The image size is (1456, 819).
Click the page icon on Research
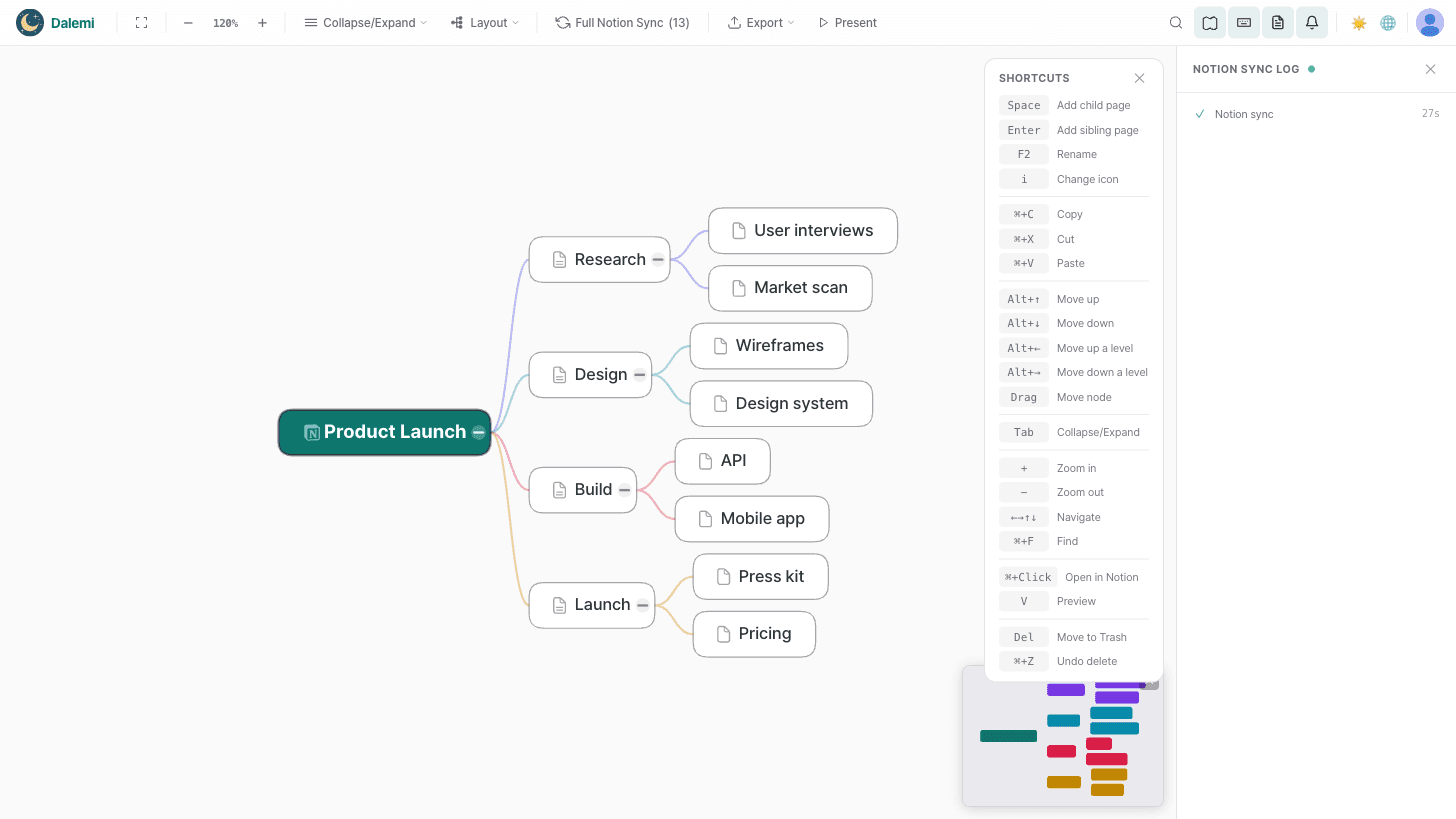click(x=560, y=259)
